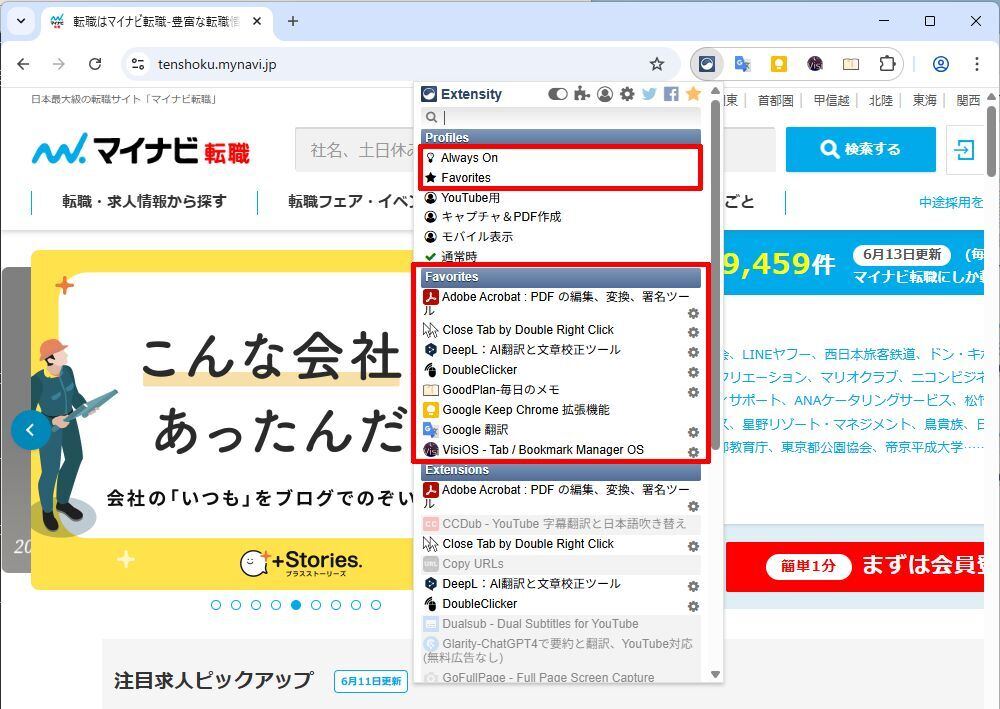Open options gear for Adobe Acrobat in Favorites
1000x709 pixels.
tap(693, 313)
